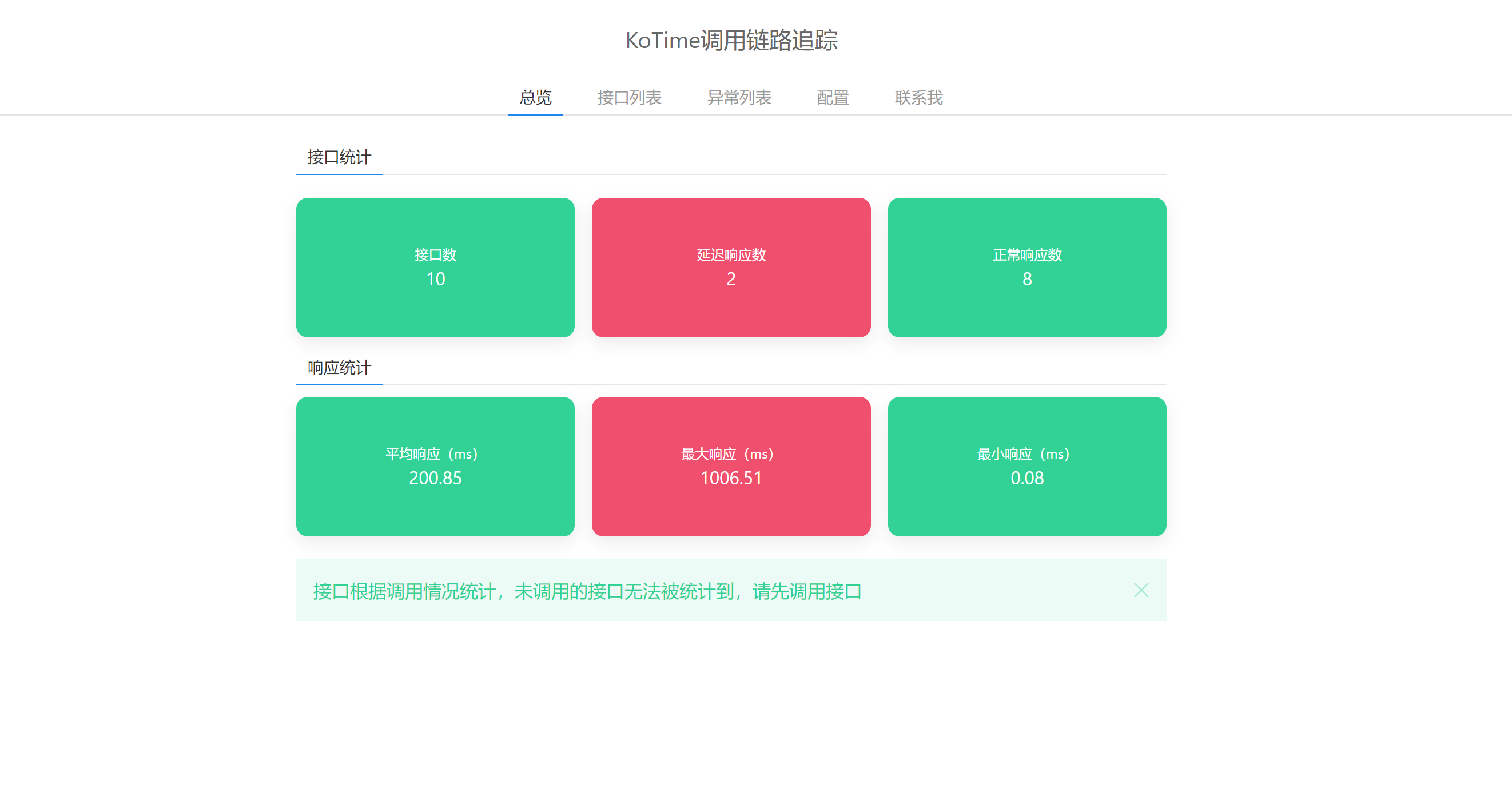Click the notice text about 未调用的接口

point(587,591)
